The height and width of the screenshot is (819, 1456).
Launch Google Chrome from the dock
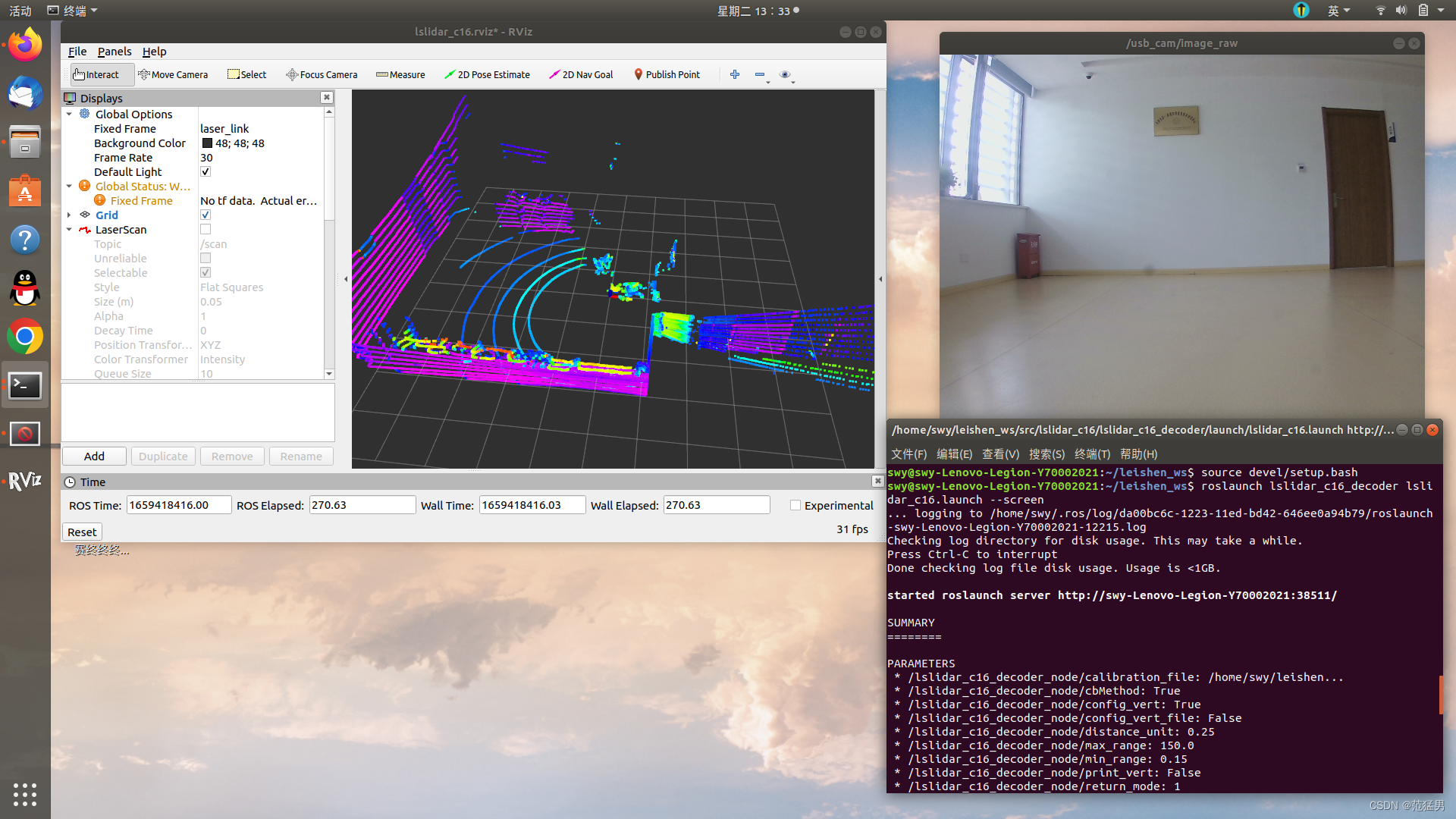click(25, 337)
